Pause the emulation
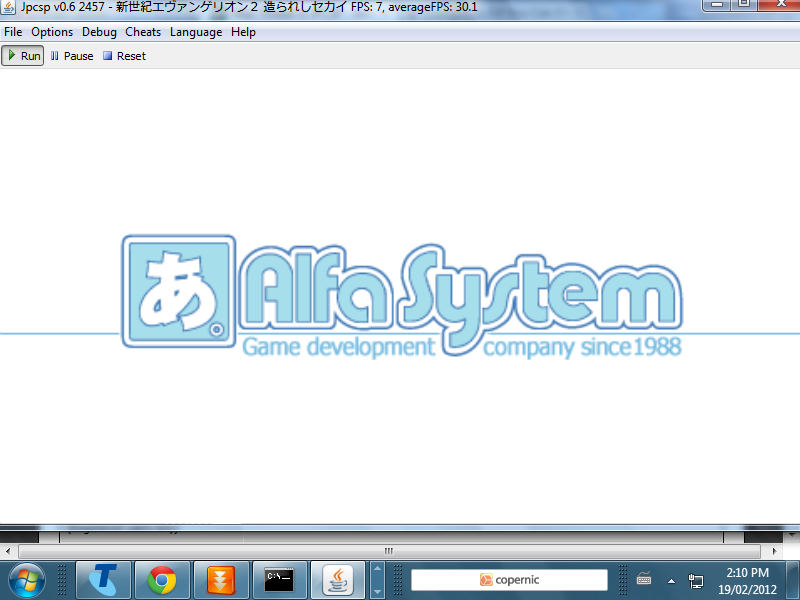Screen dimensions: 800x600 pos(72,56)
